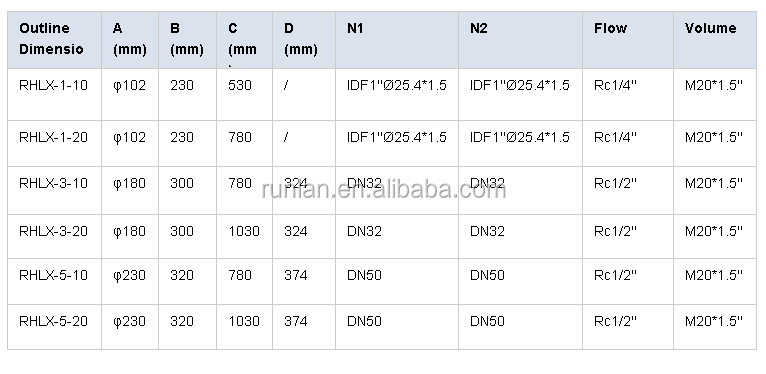Click the runlan.en.alibaba.com watermark text
Screen dimensions: 766x374
383,189
